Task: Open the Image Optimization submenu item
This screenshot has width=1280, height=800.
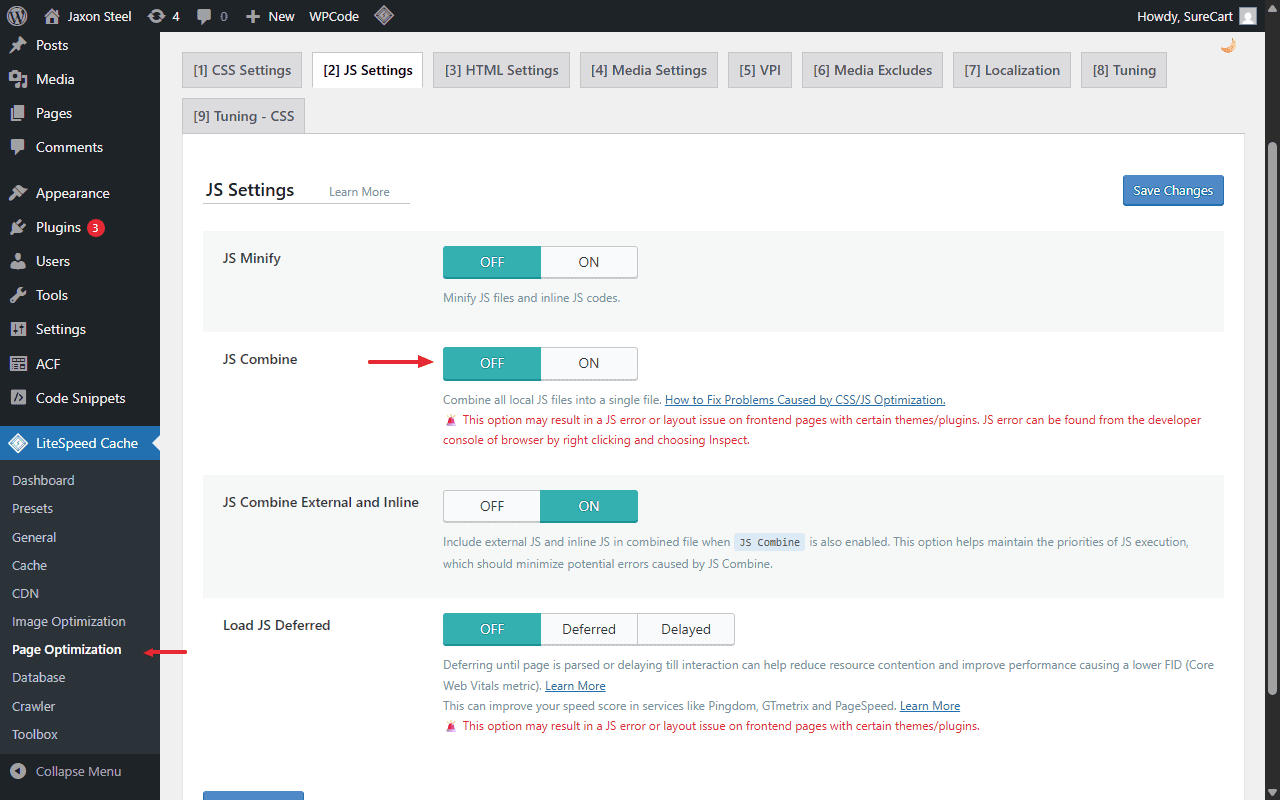Action: [69, 621]
